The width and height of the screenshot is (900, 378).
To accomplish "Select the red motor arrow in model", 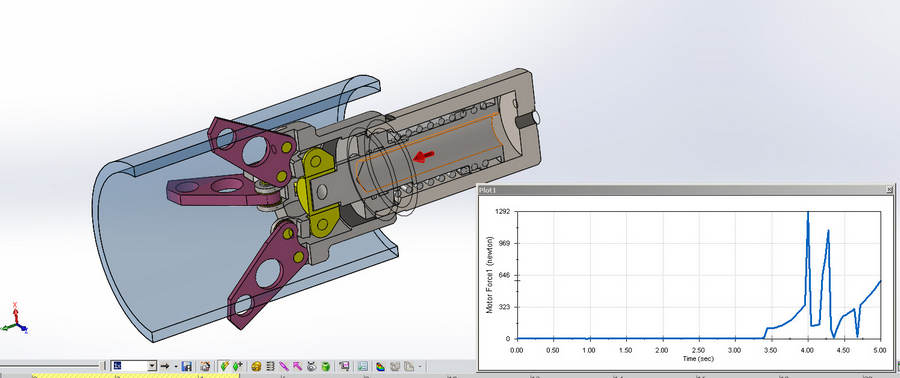I will point(424,156).
